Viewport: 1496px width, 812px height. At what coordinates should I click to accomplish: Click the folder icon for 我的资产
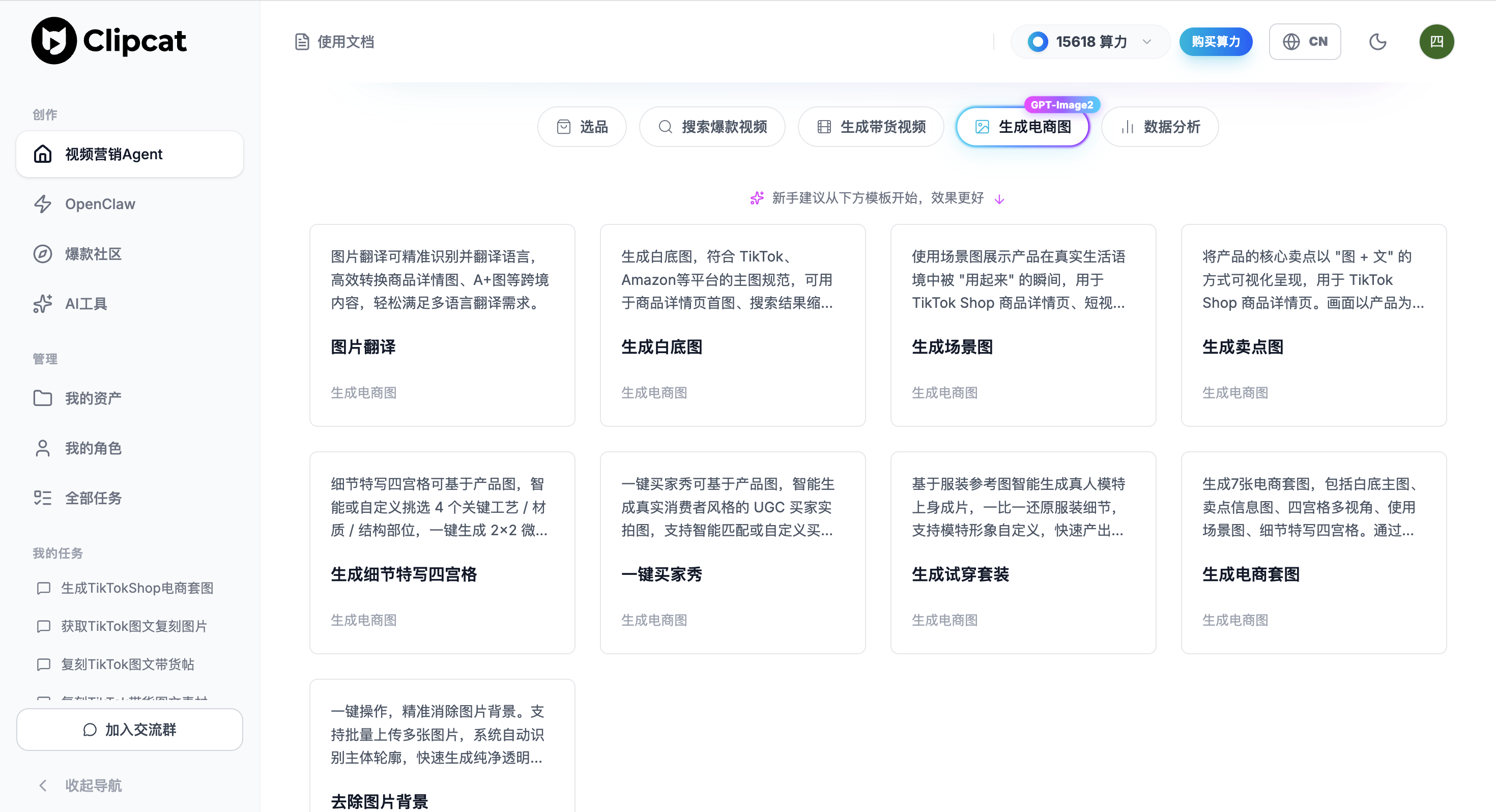point(42,398)
